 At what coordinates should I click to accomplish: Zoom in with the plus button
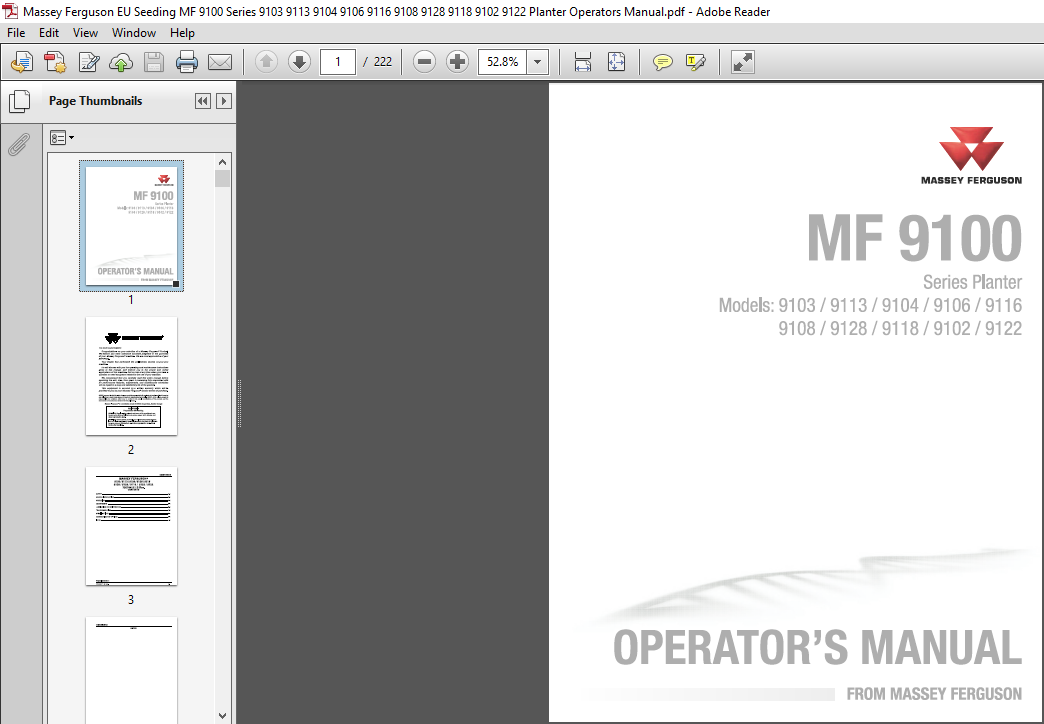pyautogui.click(x=458, y=62)
